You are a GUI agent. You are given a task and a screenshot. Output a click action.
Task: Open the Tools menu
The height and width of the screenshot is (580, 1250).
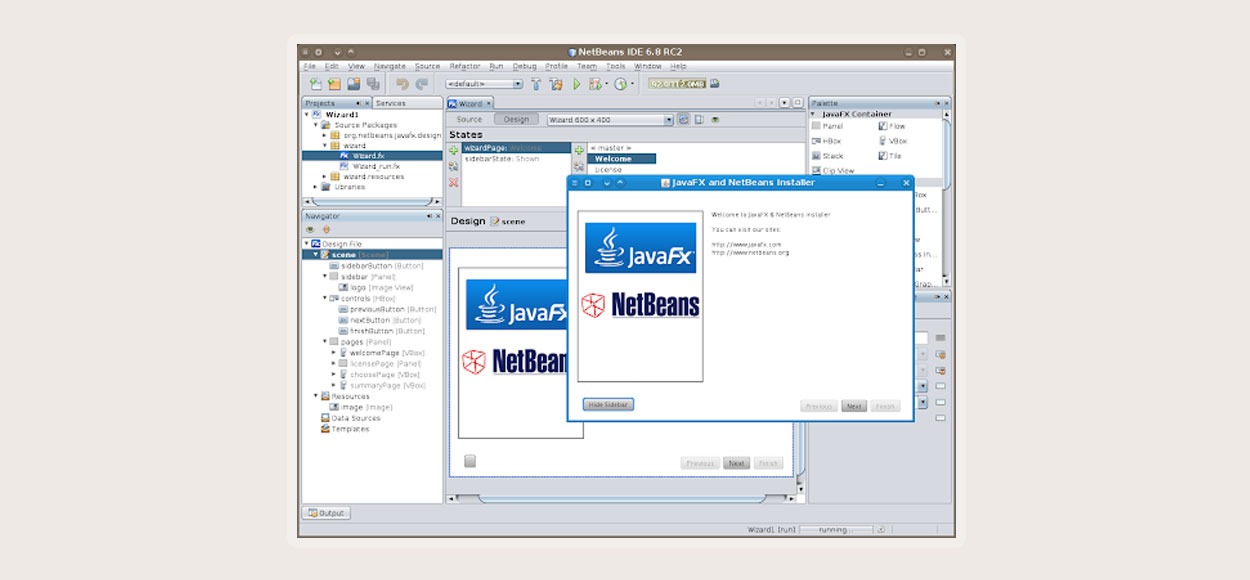tap(616, 66)
